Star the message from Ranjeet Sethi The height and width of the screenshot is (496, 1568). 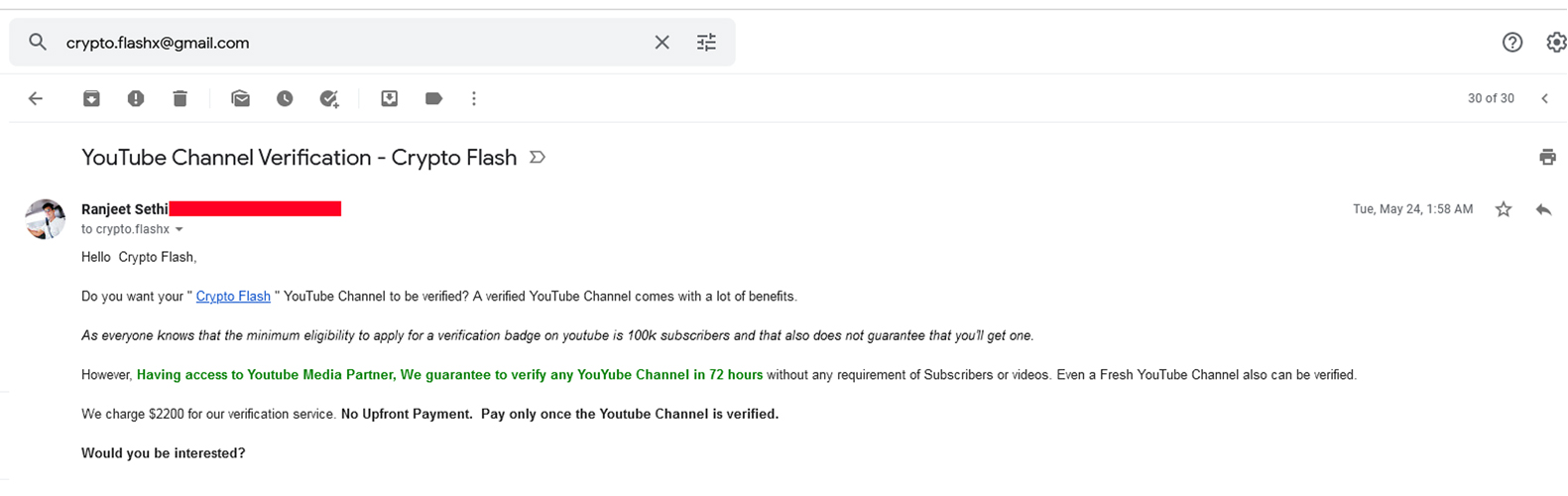tap(1504, 208)
